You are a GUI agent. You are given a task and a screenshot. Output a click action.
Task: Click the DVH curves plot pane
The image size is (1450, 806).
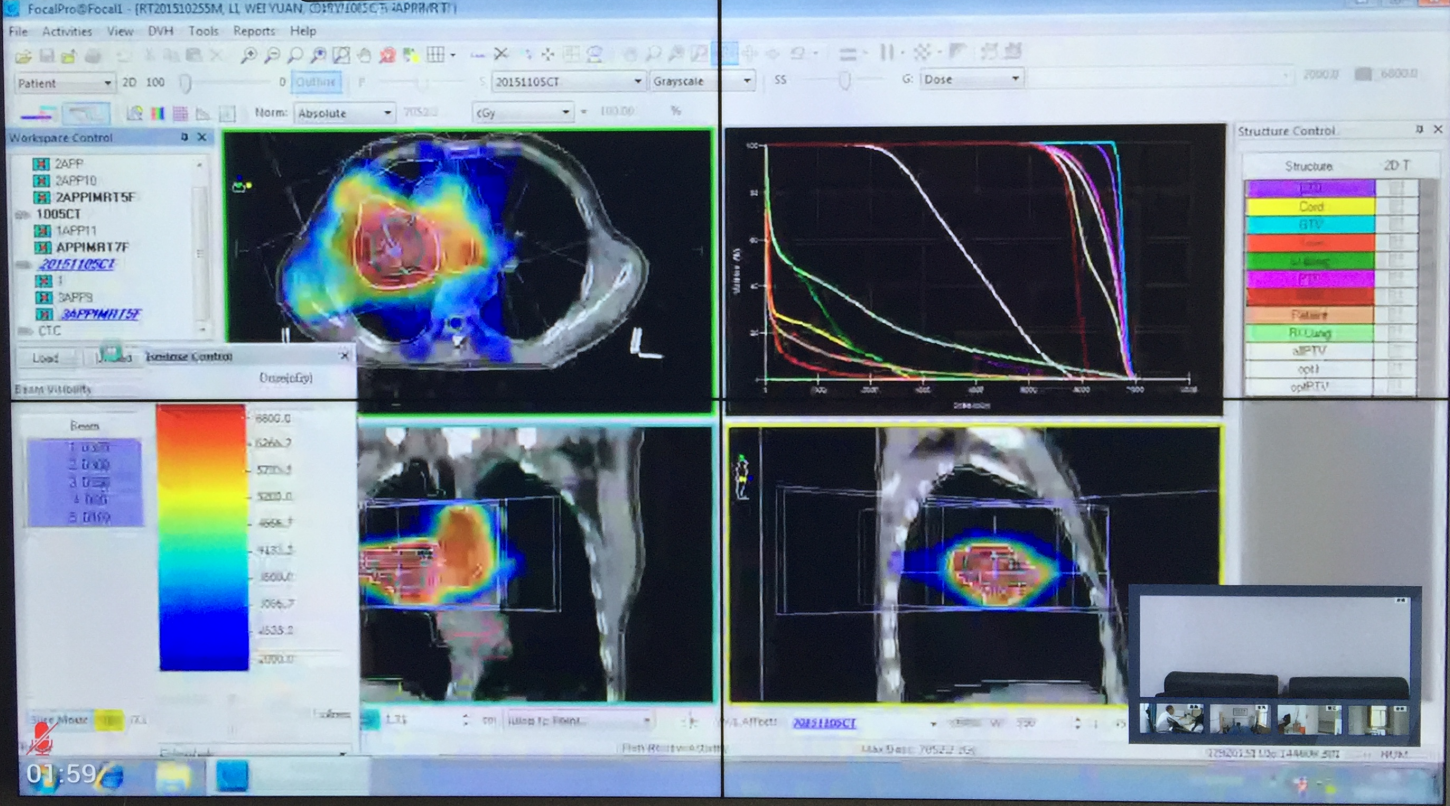975,269
